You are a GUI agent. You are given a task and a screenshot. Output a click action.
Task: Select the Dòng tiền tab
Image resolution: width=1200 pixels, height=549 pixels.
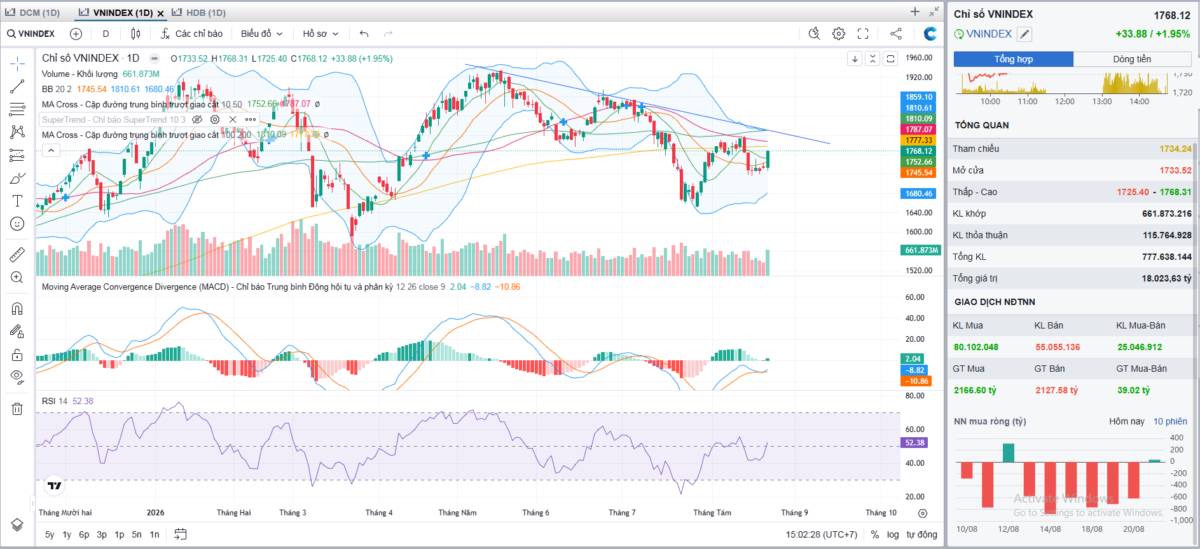click(x=1132, y=59)
